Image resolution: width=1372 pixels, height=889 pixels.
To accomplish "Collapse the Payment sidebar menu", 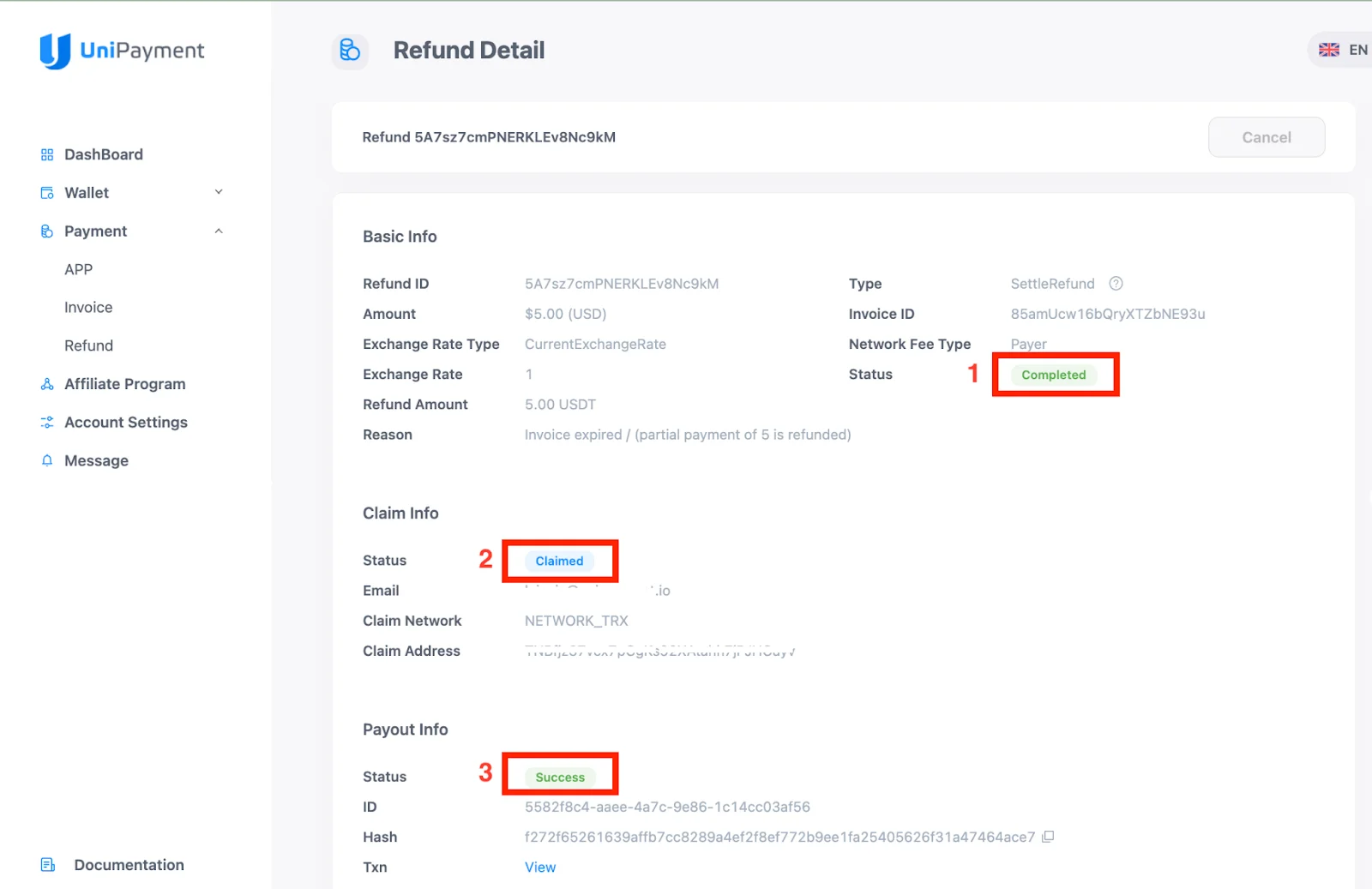I will click(x=220, y=231).
